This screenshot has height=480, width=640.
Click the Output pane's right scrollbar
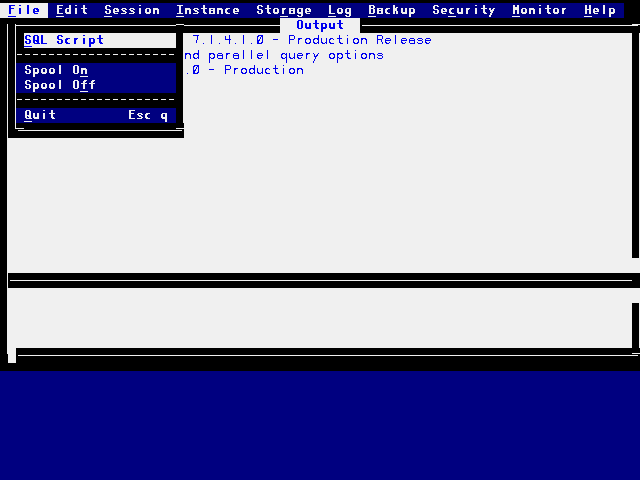pos(636,150)
